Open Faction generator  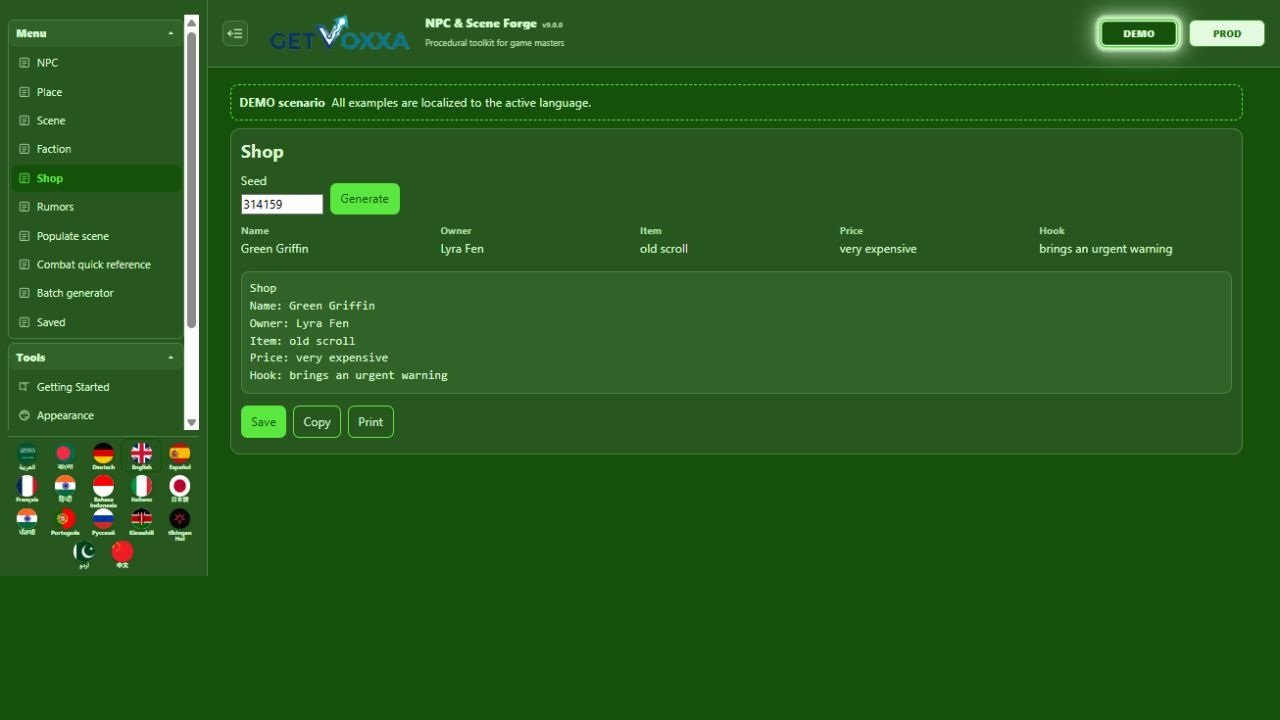(95, 149)
